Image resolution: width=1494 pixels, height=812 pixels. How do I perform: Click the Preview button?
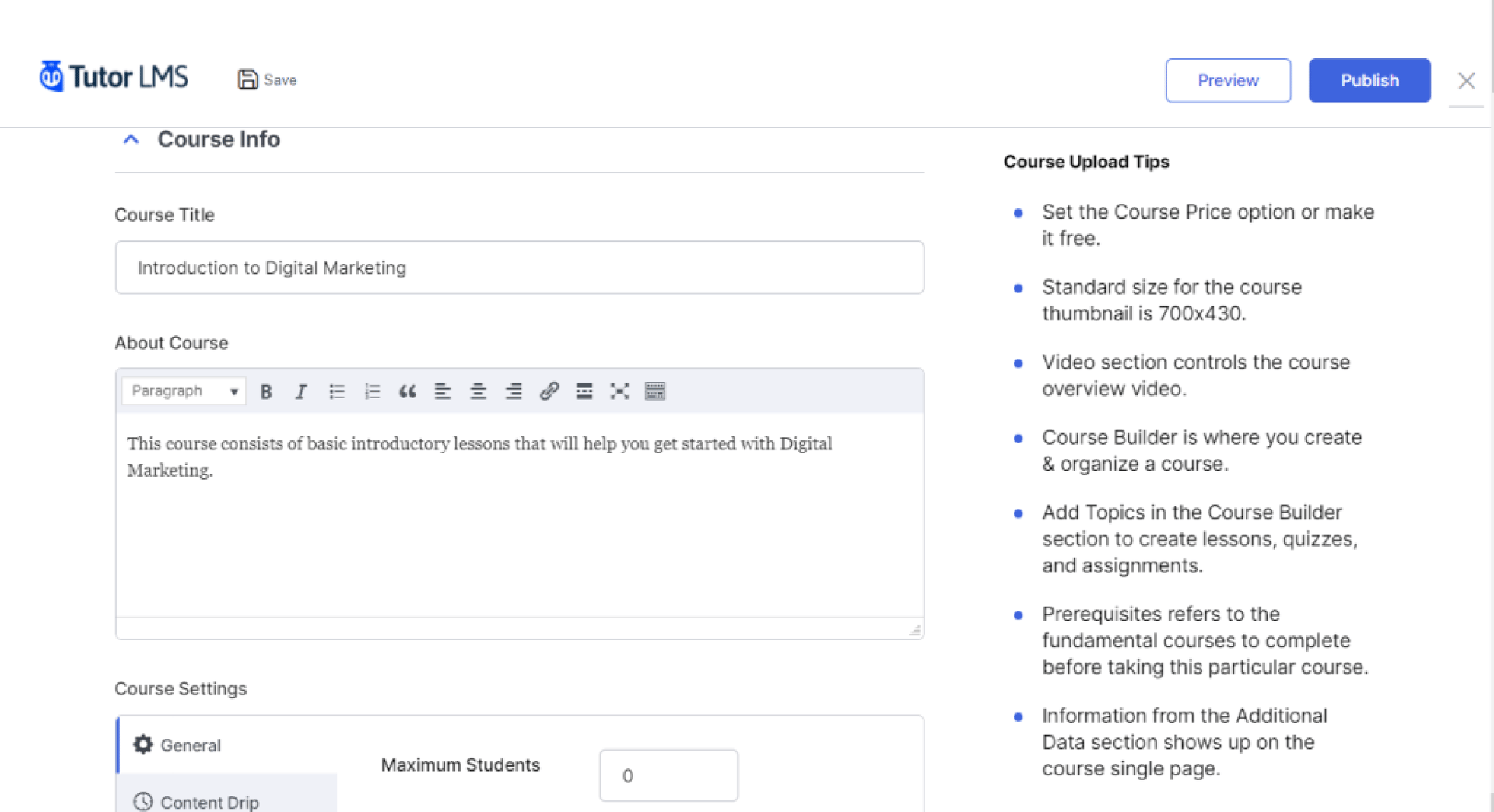[x=1228, y=80]
